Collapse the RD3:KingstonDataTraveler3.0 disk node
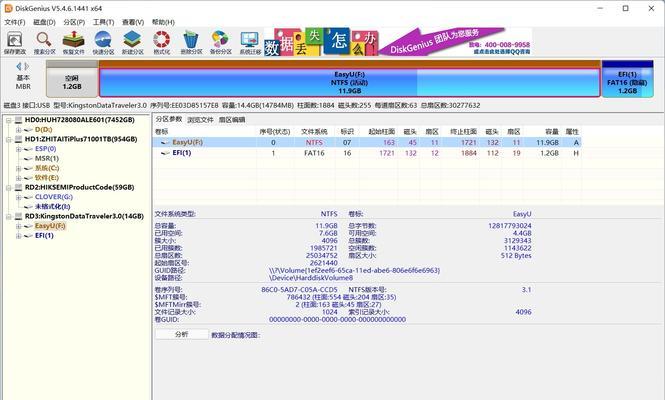The image size is (665, 400). (x=8, y=216)
